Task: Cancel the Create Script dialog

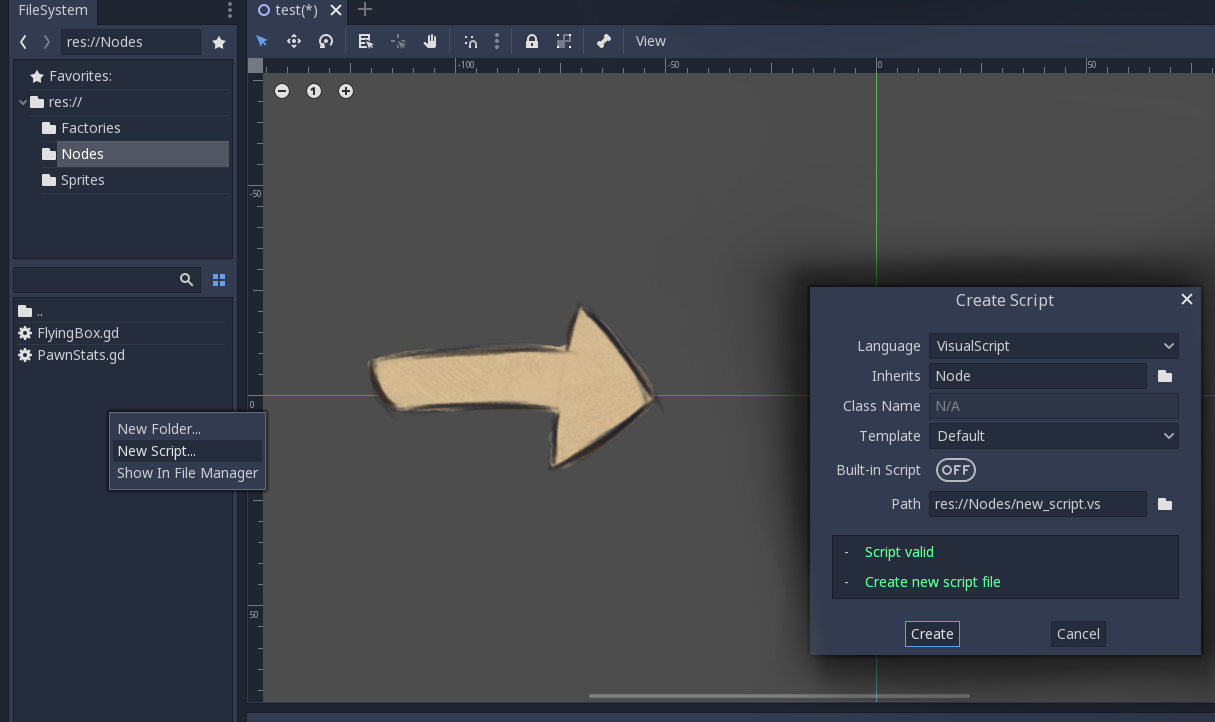Action: pyautogui.click(x=1077, y=633)
